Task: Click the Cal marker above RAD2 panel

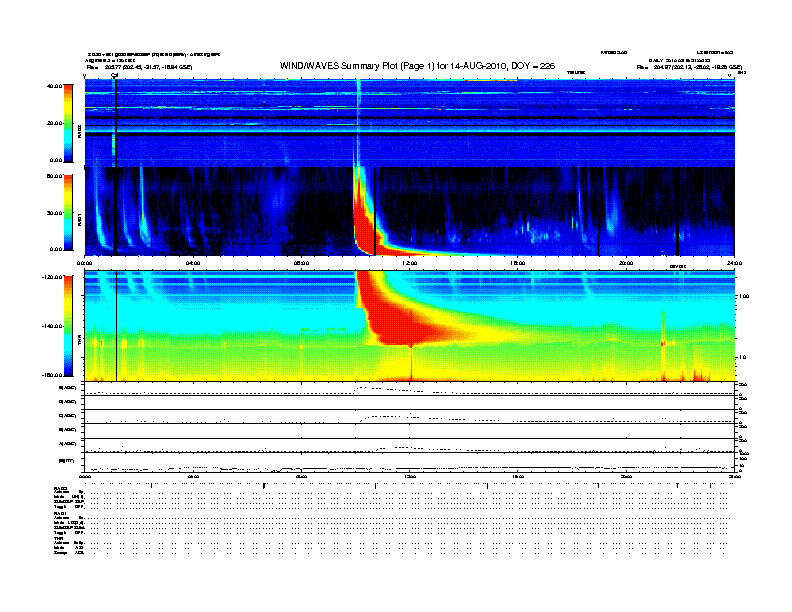Action: (x=114, y=75)
